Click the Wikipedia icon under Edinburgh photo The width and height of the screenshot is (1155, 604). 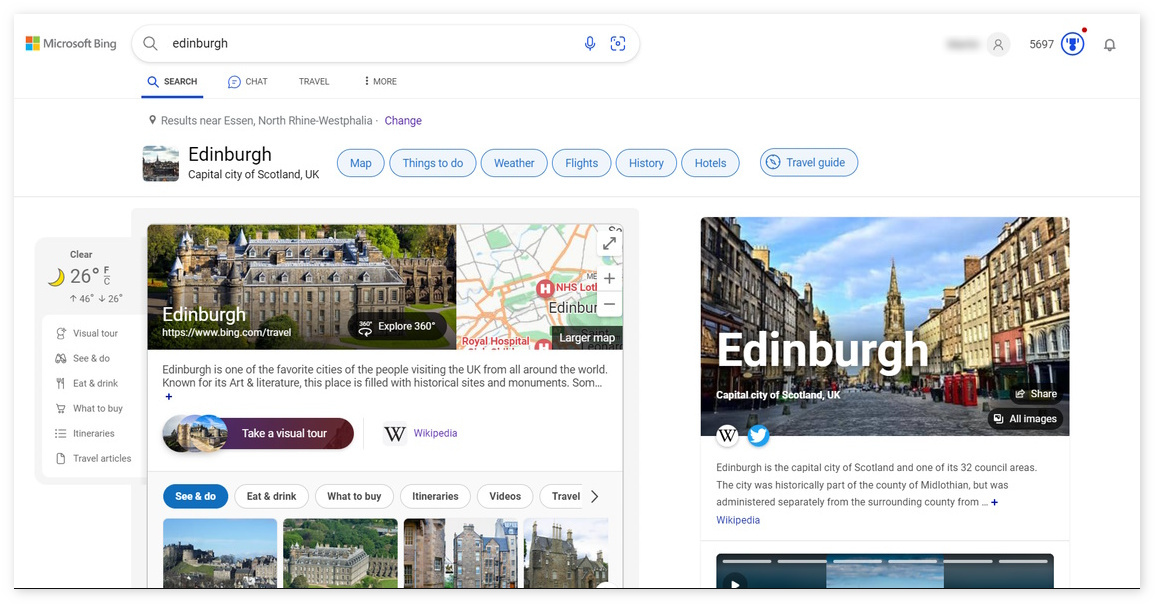coord(727,436)
